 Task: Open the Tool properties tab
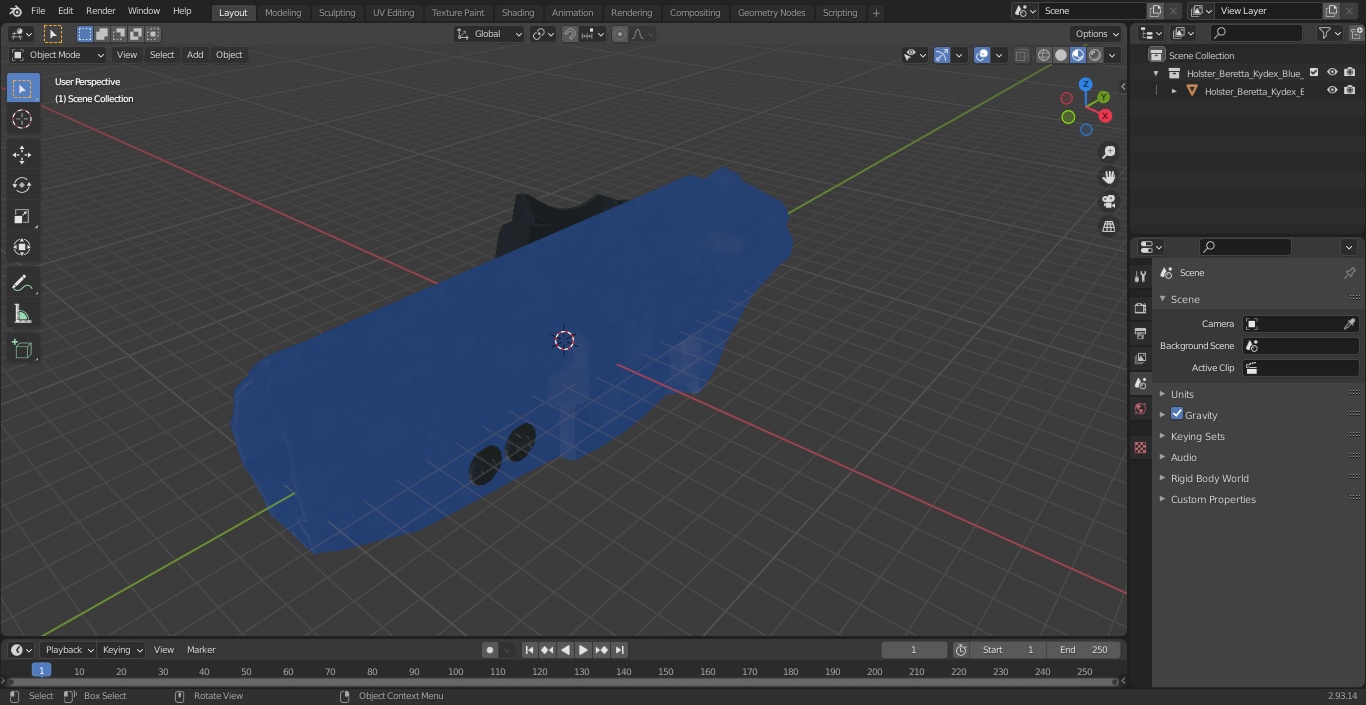click(x=1140, y=276)
